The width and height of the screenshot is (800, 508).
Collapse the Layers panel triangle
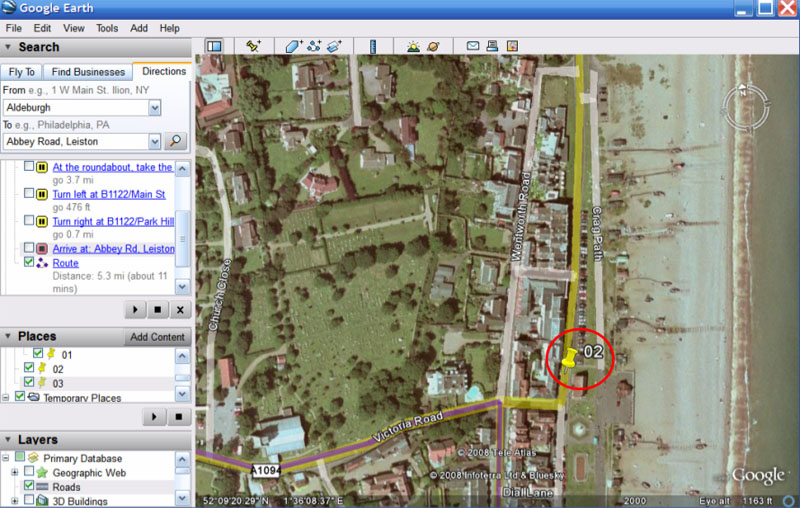point(8,439)
